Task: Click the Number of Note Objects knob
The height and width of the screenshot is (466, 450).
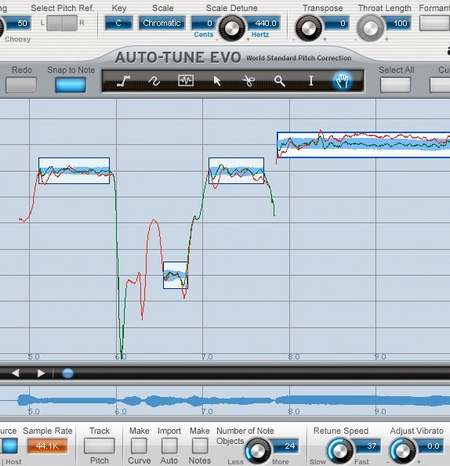Action: (x=258, y=451)
